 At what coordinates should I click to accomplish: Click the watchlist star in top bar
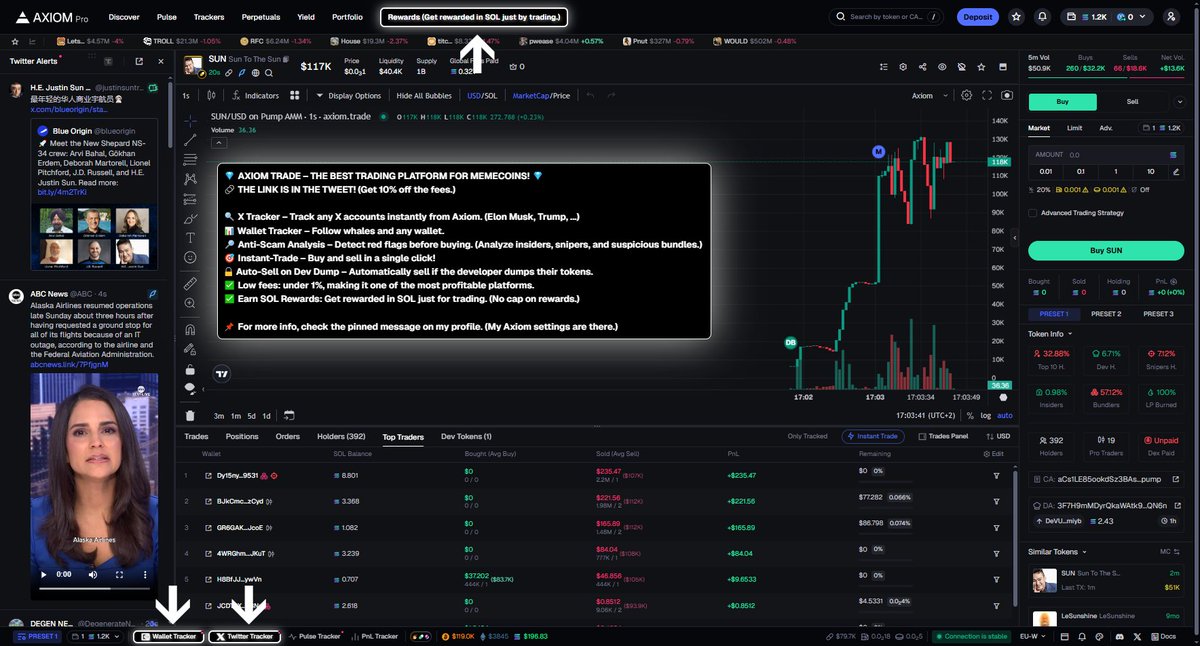[1016, 17]
